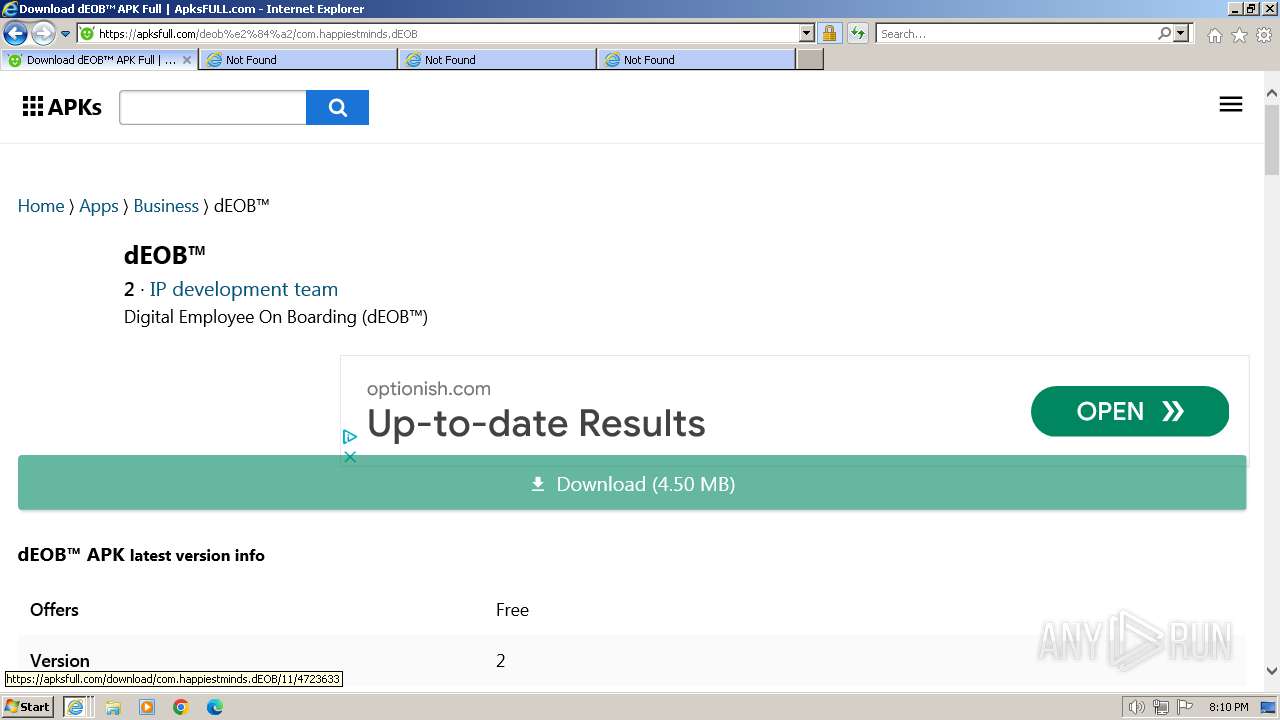The image size is (1280, 720).
Task: Launch Chrome from the taskbar
Action: click(x=181, y=707)
